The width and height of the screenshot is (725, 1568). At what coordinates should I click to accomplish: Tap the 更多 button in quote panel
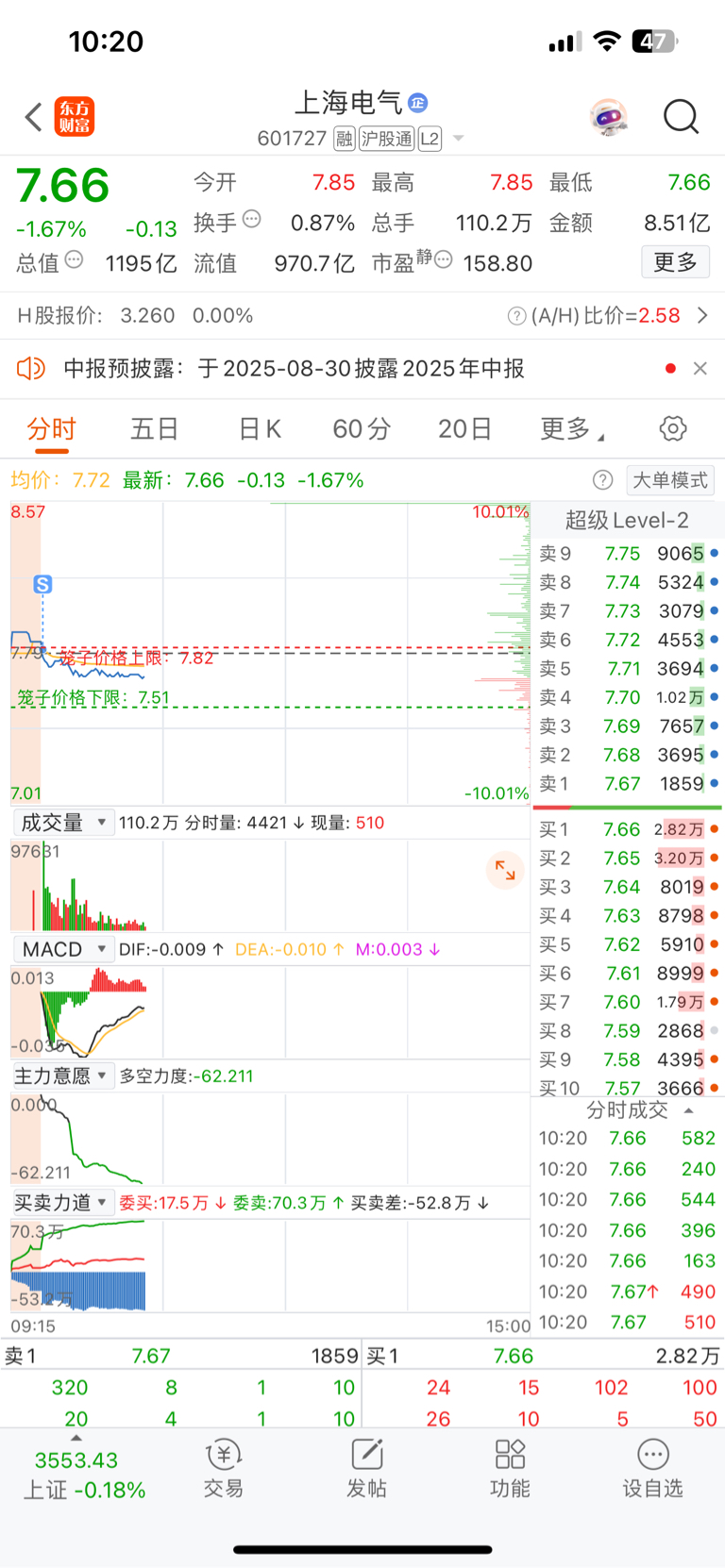point(676,261)
